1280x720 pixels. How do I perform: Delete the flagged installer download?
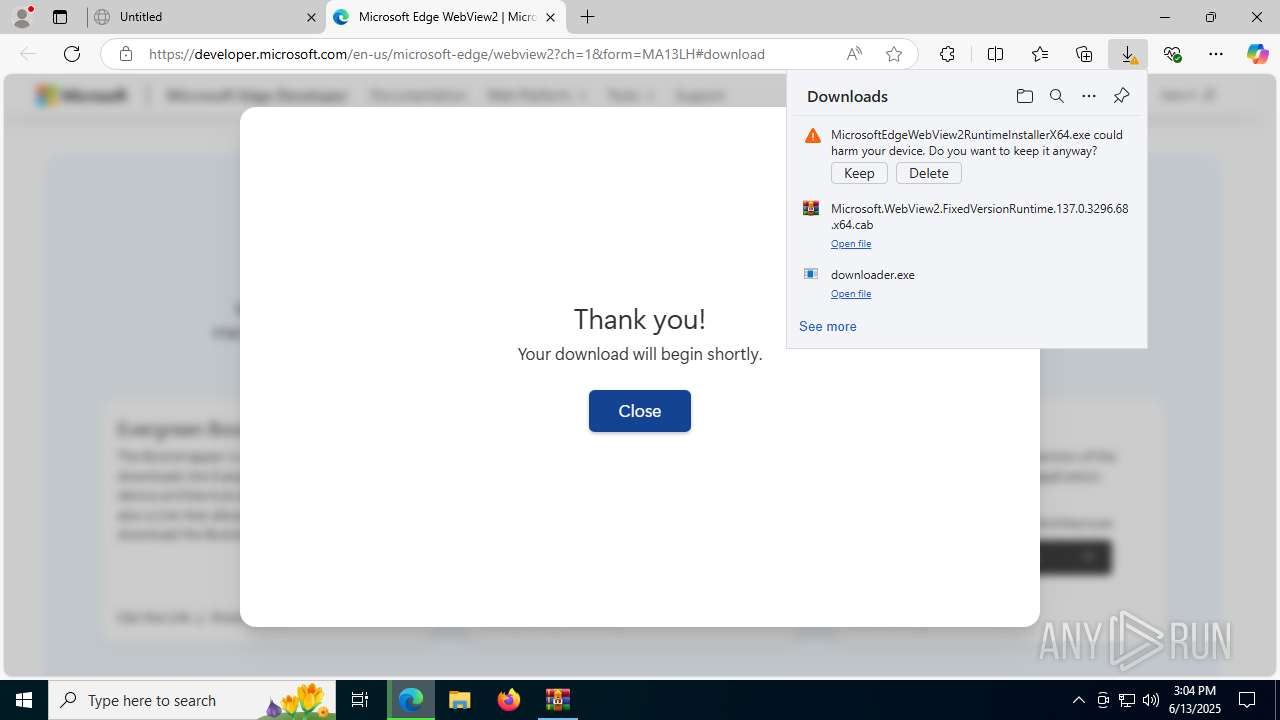tap(929, 173)
